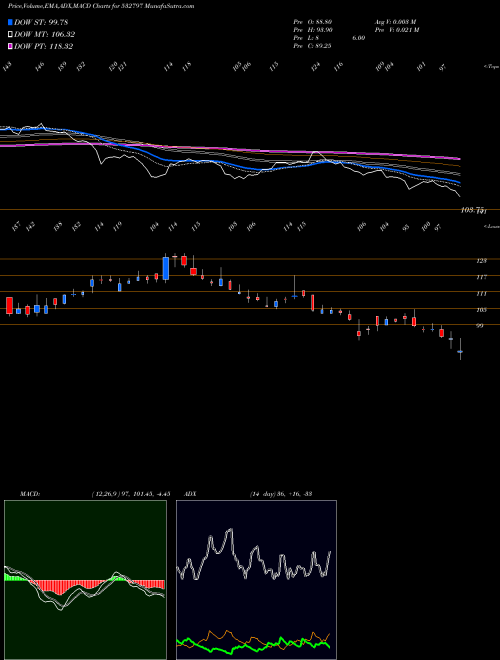
Task: Click the first red candlestick at the chart's left edge
Action: coord(9,305)
